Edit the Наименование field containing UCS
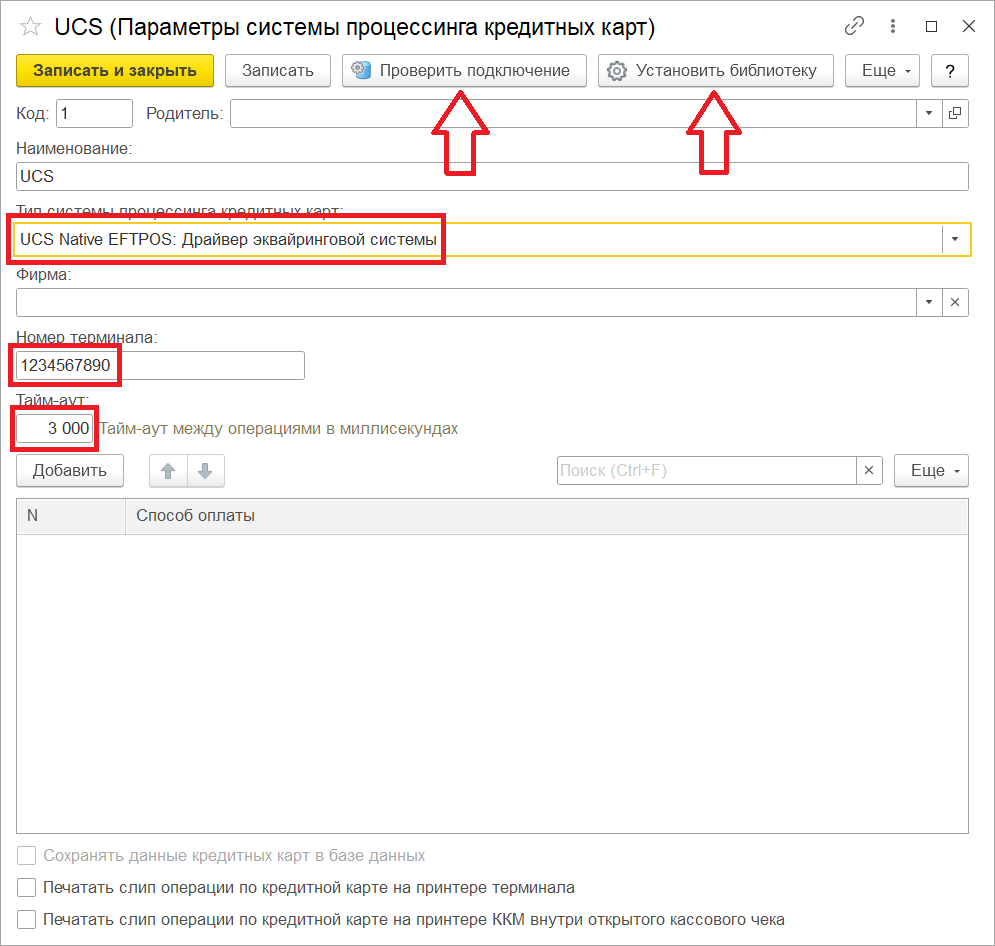Screen dimensions: 995x946 pyautogui.click(x=492, y=176)
